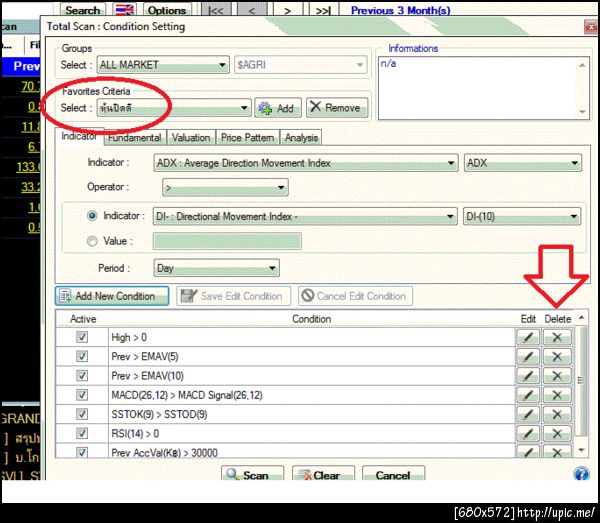Delete the SSTOK(9) > SSTOD(9) condition

pos(557,414)
